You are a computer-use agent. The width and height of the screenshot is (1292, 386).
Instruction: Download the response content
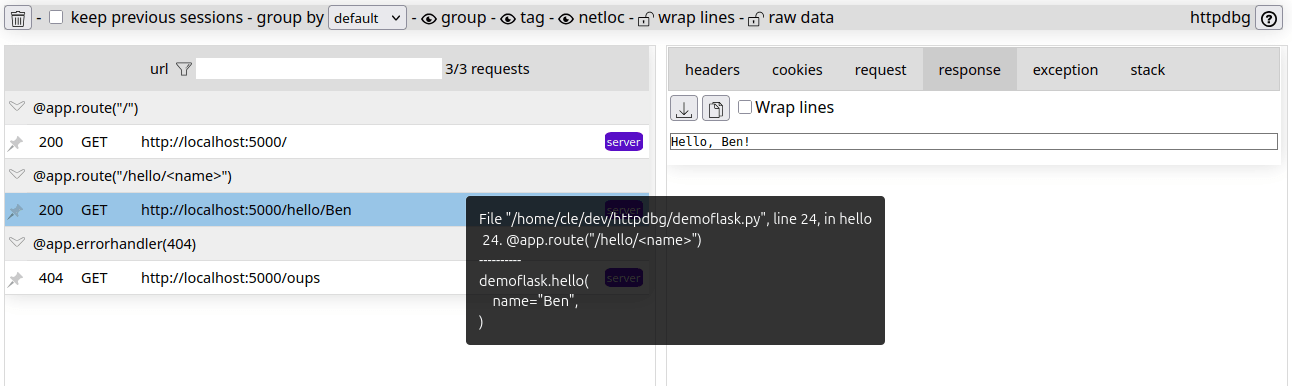point(684,108)
